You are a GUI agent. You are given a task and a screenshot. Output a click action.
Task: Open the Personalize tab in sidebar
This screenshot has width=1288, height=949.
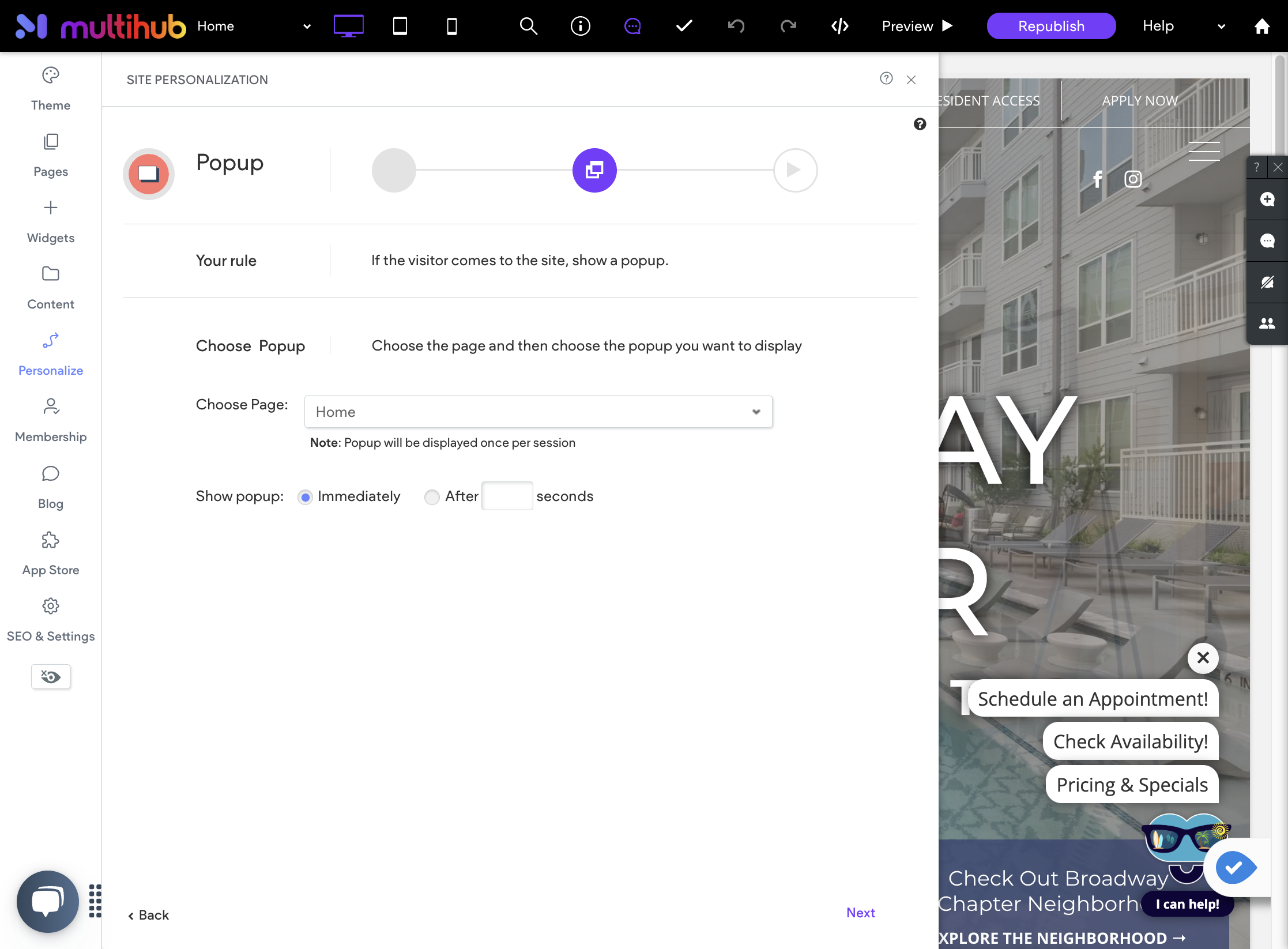(x=51, y=354)
